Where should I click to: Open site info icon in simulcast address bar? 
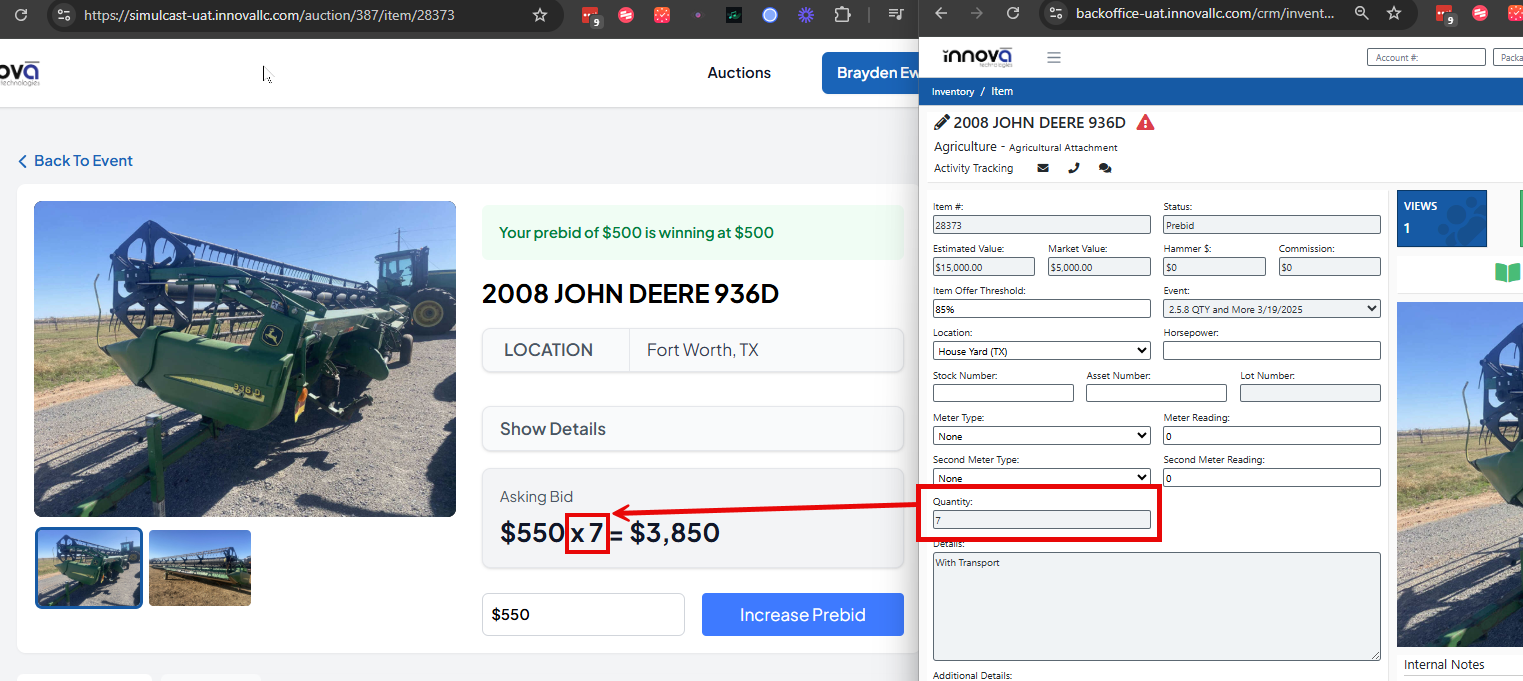point(63,15)
